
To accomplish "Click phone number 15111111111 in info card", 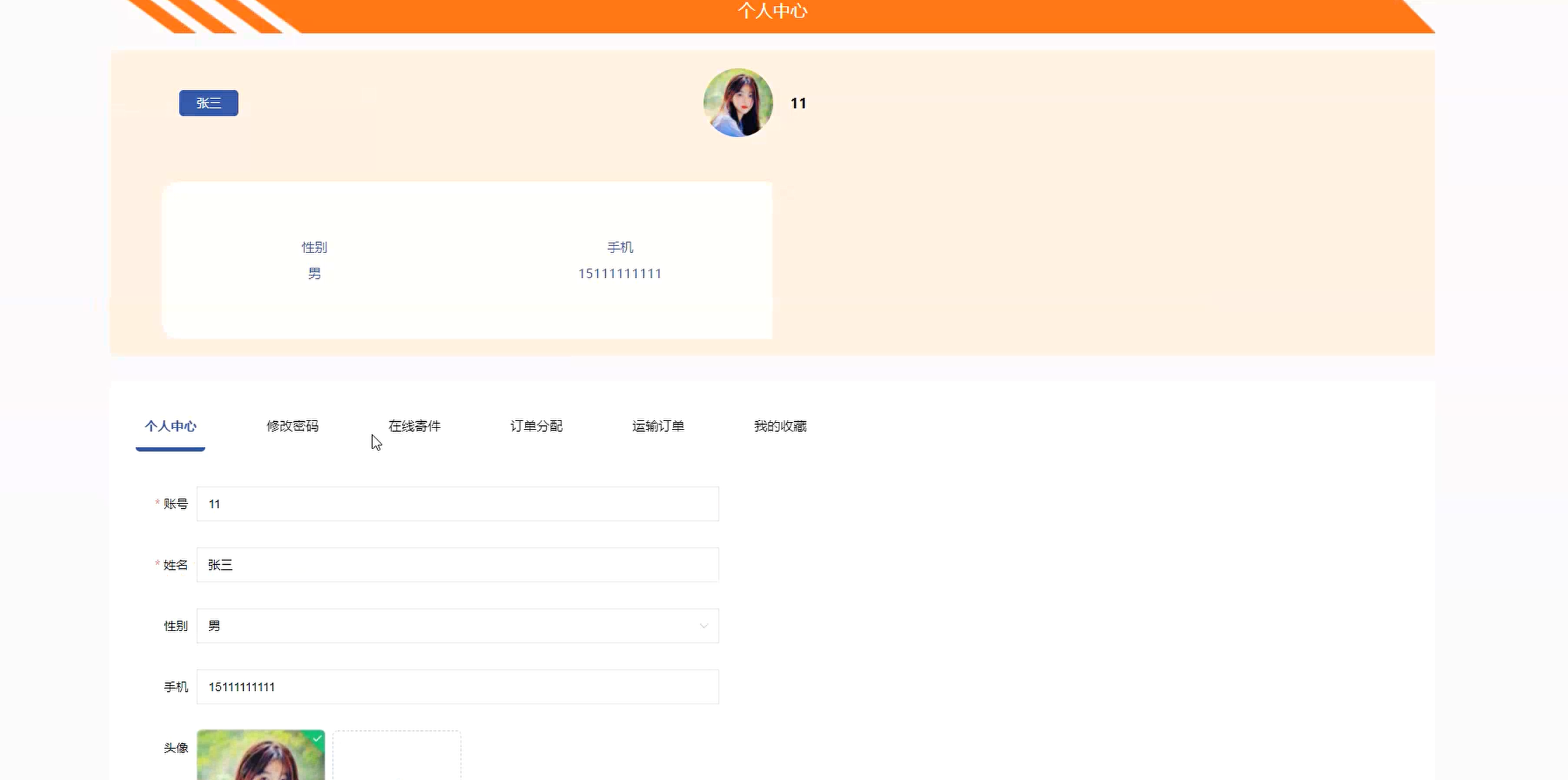I will click(x=619, y=274).
